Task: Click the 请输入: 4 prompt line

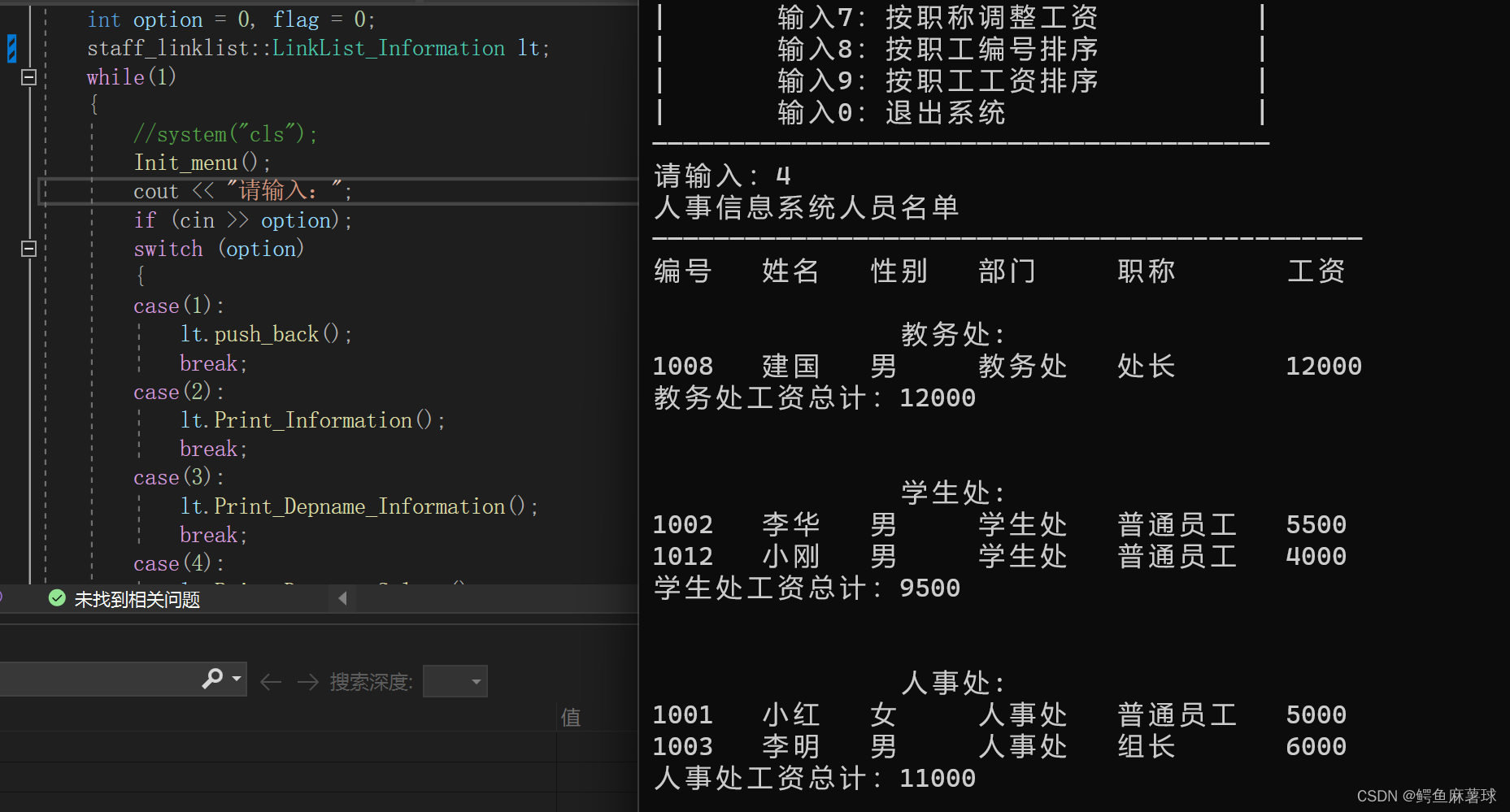Action: click(722, 176)
